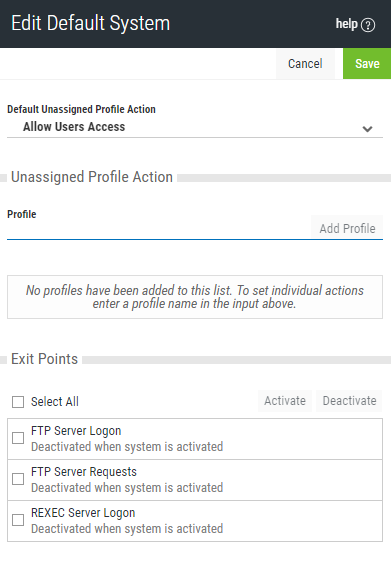This screenshot has height=570, width=391.
Task: Expand the dropdown chevron arrow
Action: [x=367, y=129]
